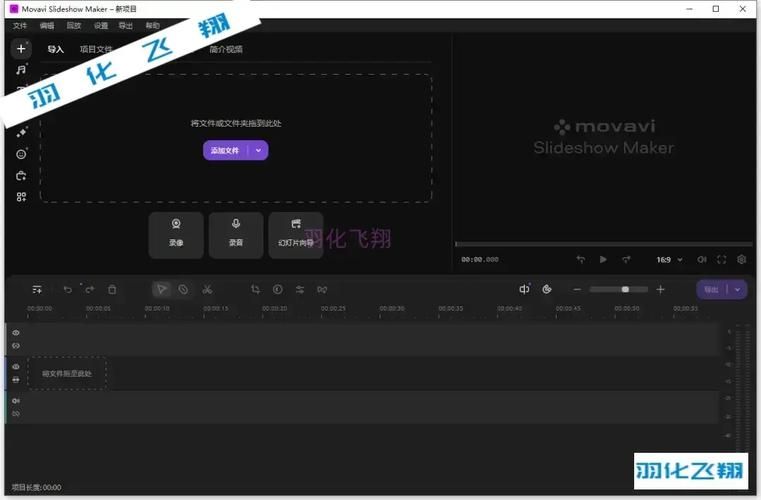Screen dimensions: 761x500
Task: Choose the arrow select tool in timeline toolbar
Action: pyautogui.click(x=161, y=289)
